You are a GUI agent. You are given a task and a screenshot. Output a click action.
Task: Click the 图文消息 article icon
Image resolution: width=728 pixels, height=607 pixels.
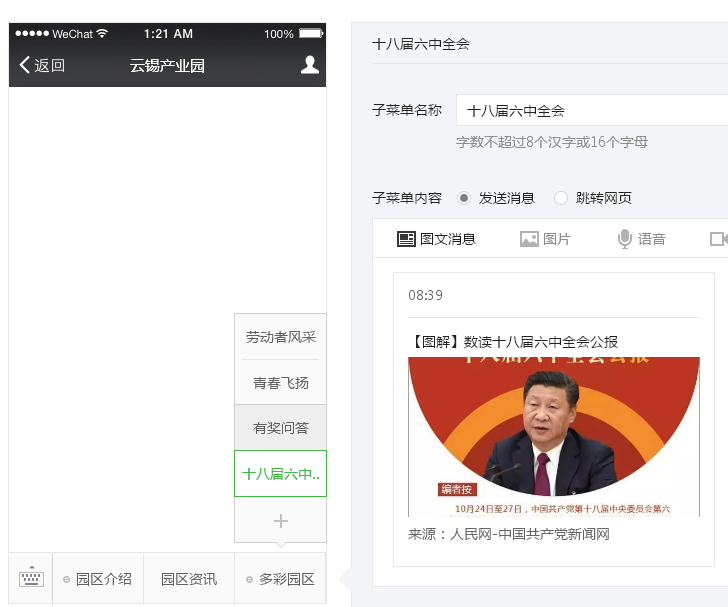pyautogui.click(x=406, y=239)
